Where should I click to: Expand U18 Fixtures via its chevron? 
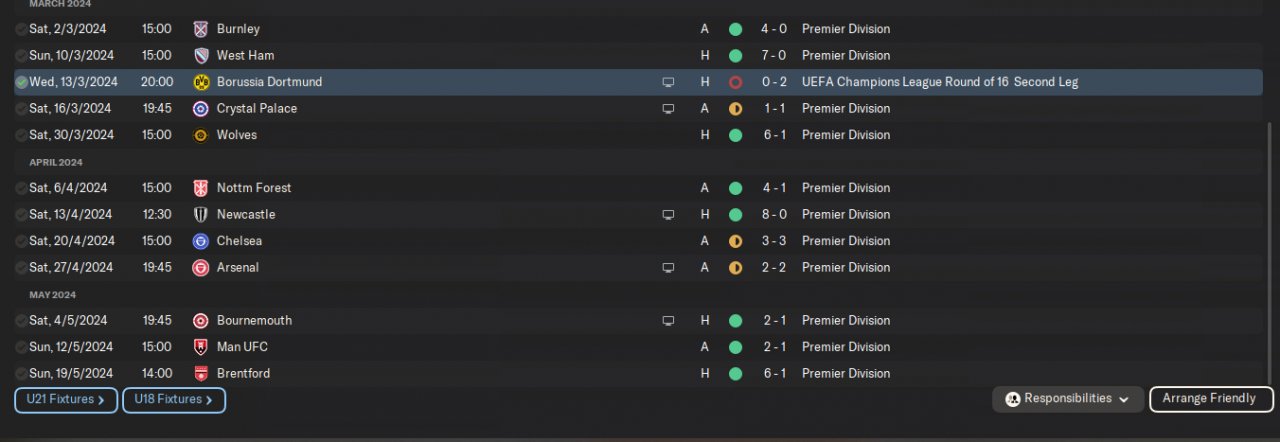tap(209, 400)
